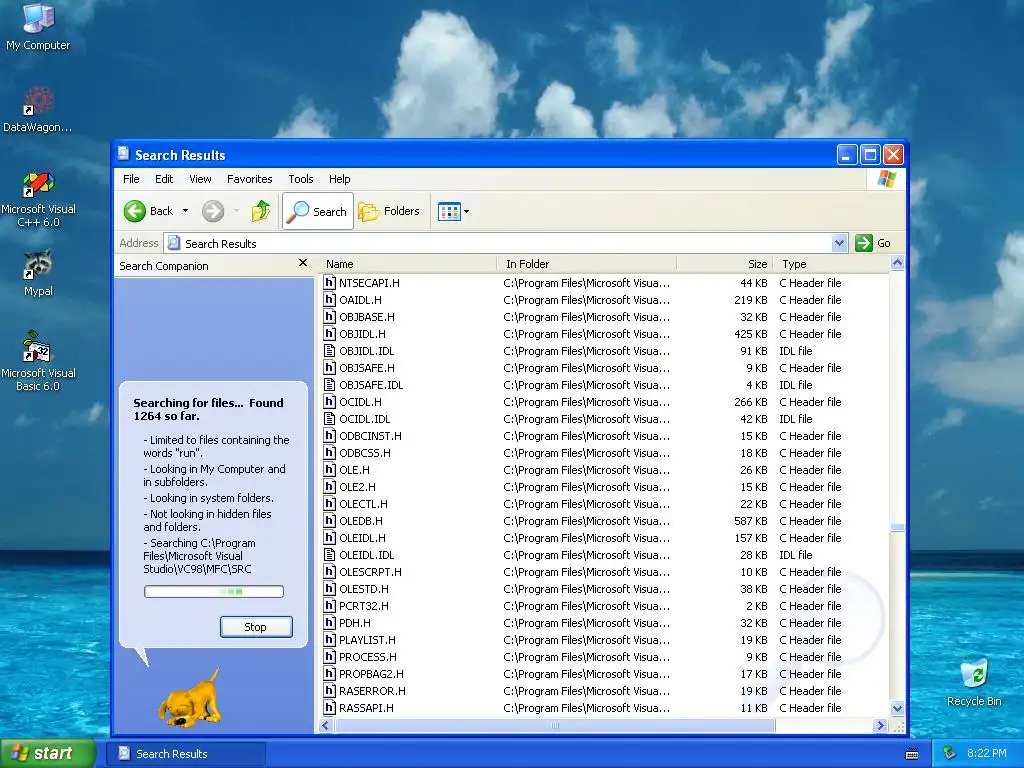Select the Microsoft Visual Basic 6.0 shortcut

pyautogui.click(x=38, y=361)
